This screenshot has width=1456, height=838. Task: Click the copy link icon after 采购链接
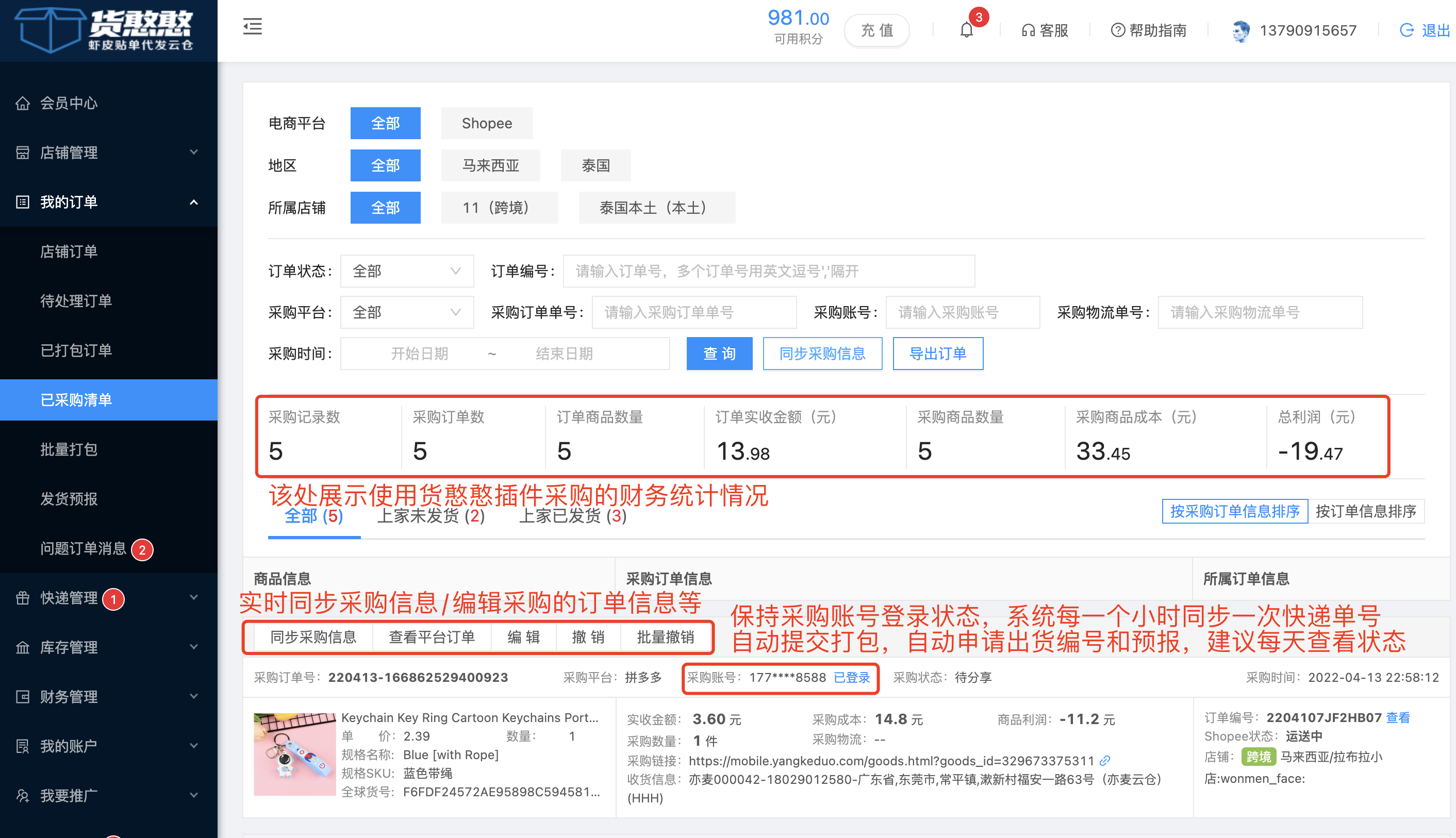coord(1104,761)
